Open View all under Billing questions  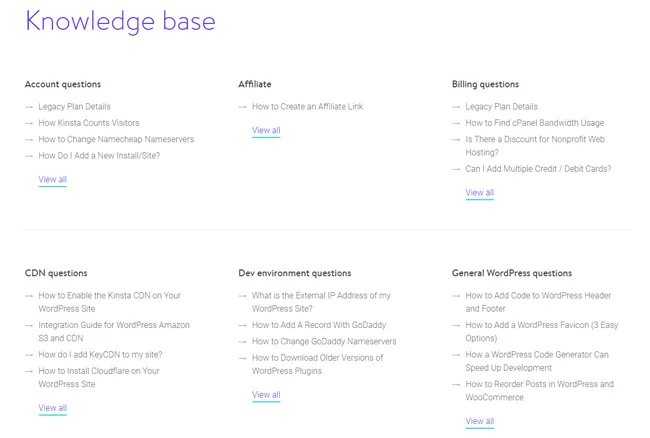[x=479, y=193]
